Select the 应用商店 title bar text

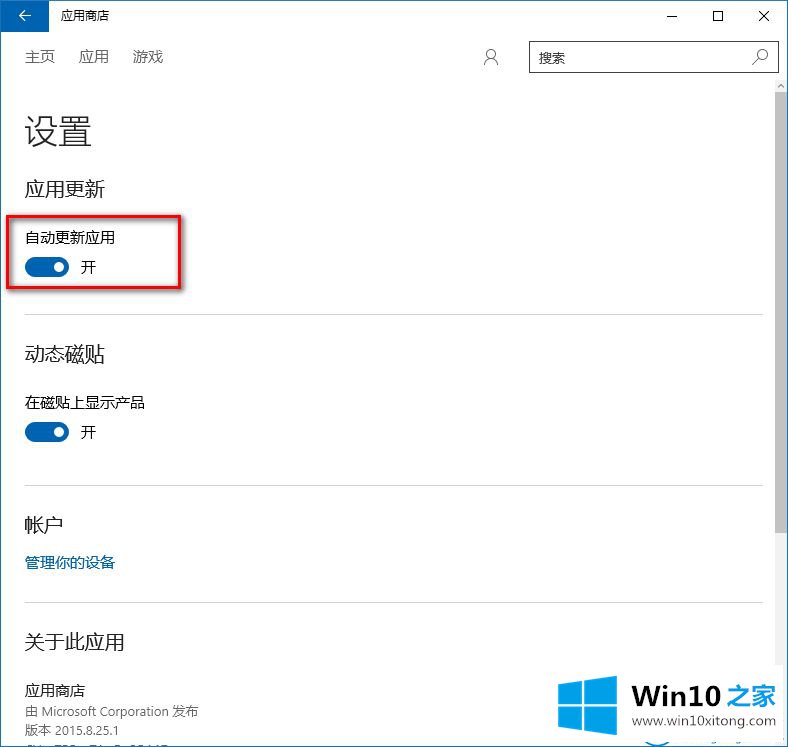pos(85,16)
